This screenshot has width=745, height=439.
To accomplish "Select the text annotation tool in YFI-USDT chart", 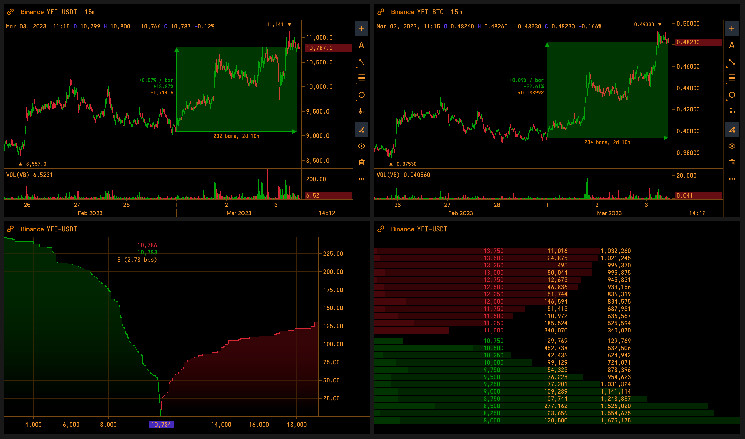I will tap(361, 45).
